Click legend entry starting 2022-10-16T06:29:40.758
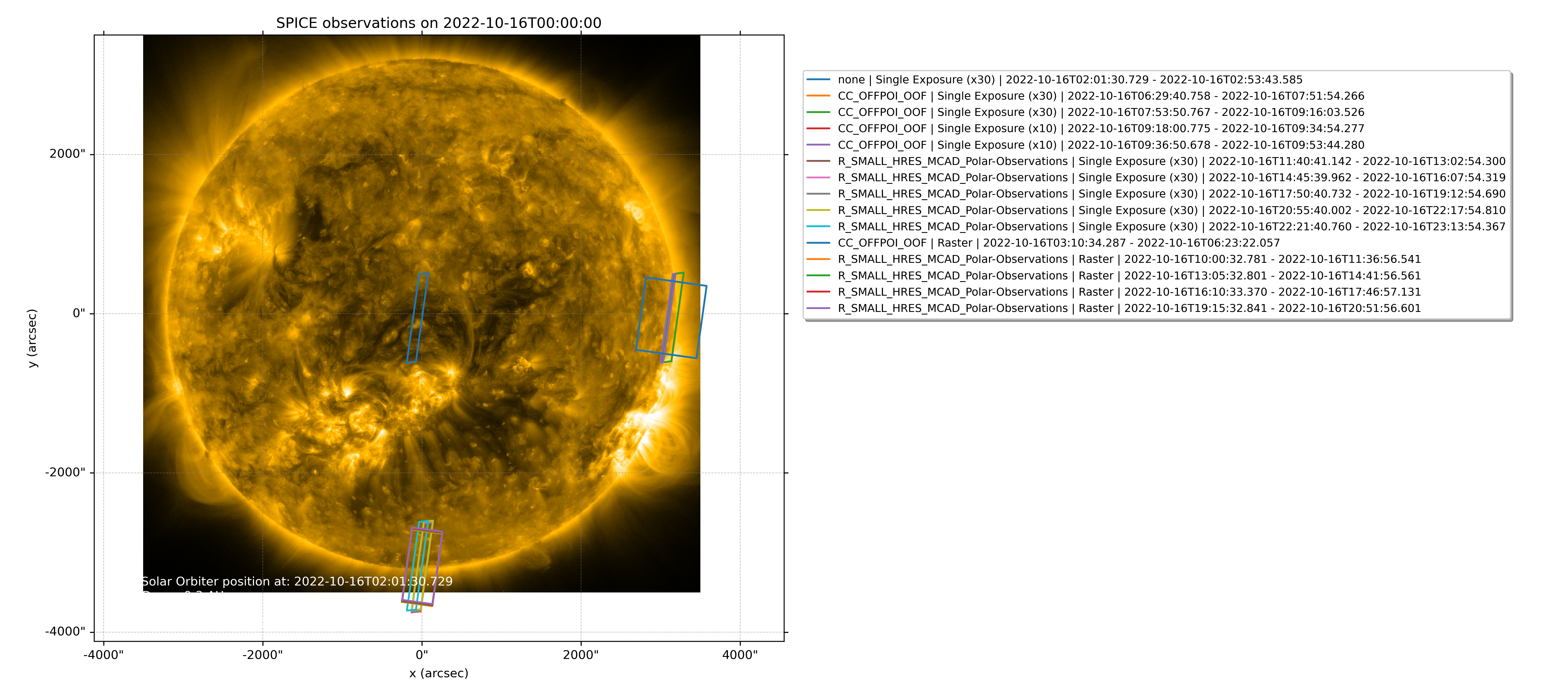This screenshot has width=1568, height=697. pos(1101,96)
